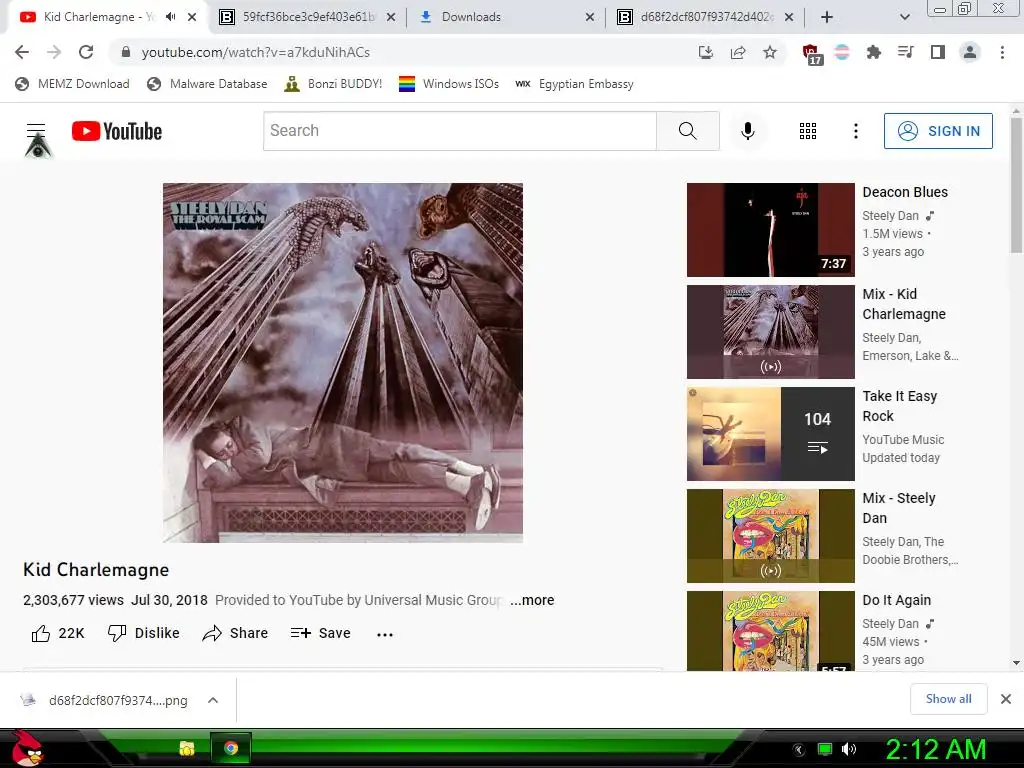
Task: Open the MEMZ Download bookmark
Action: (x=72, y=84)
